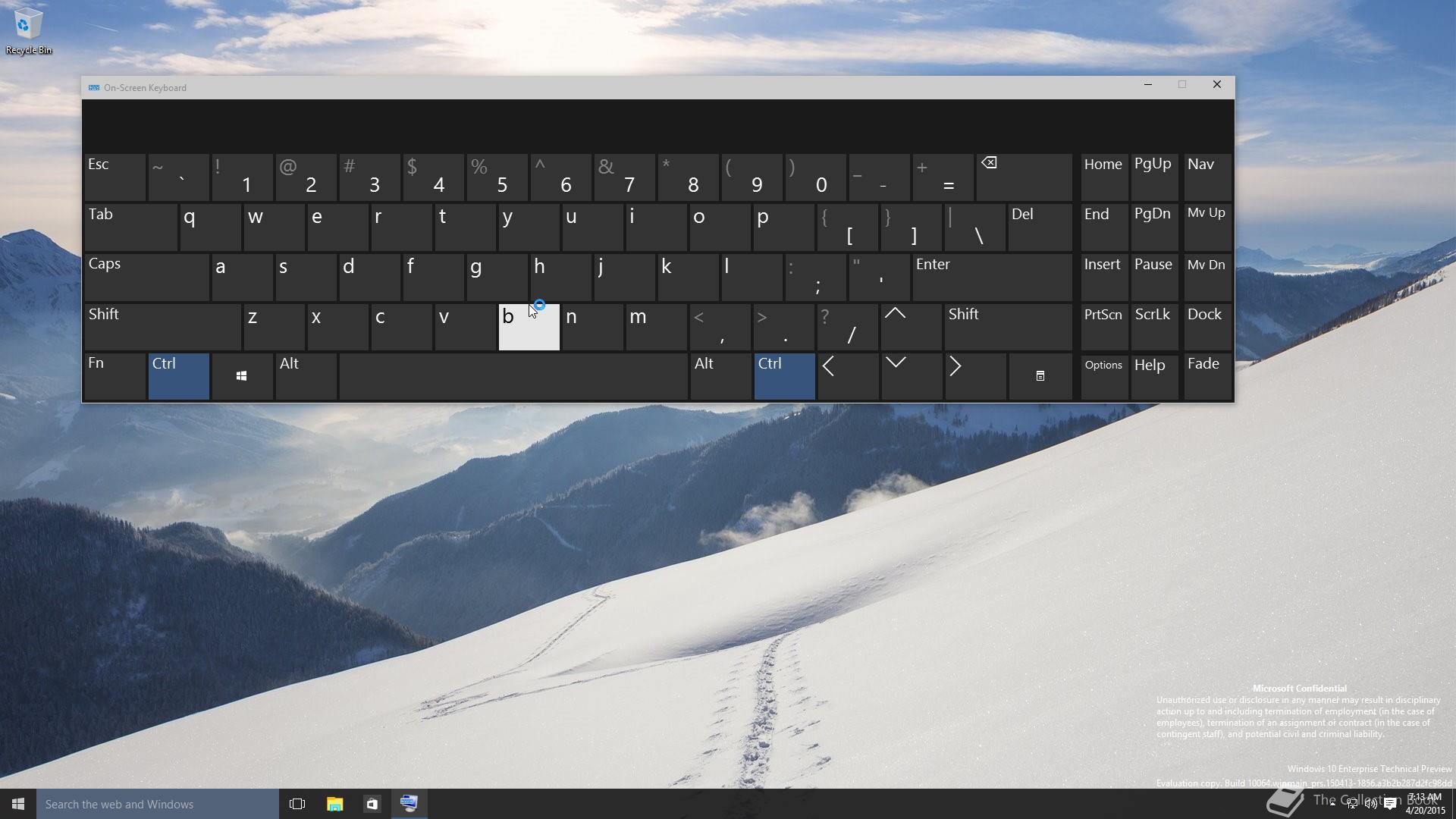Click the End key
1456x819 pixels.
point(1103,227)
